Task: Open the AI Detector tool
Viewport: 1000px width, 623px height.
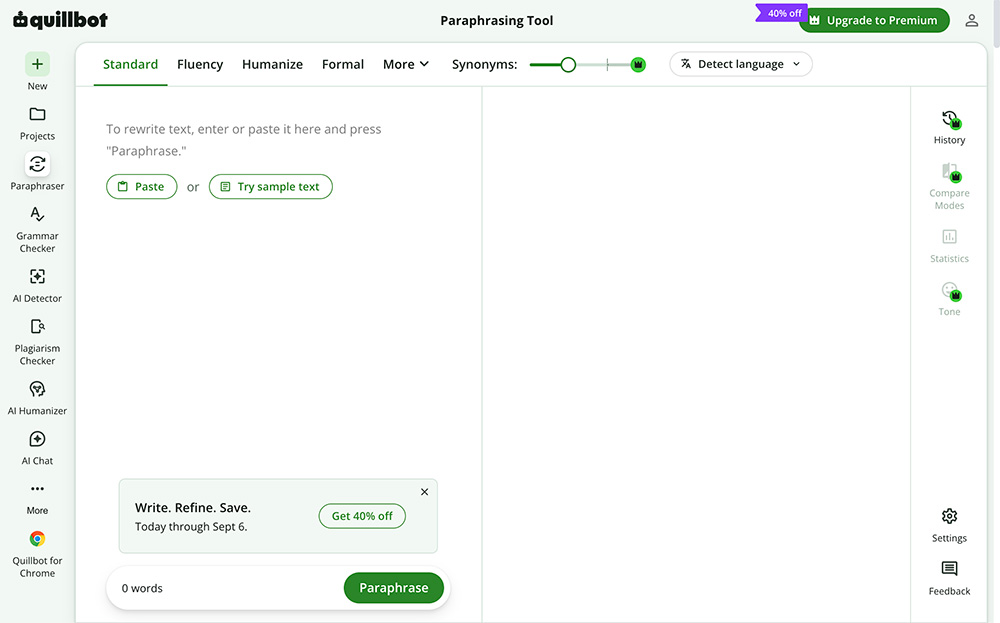Action: click(37, 285)
